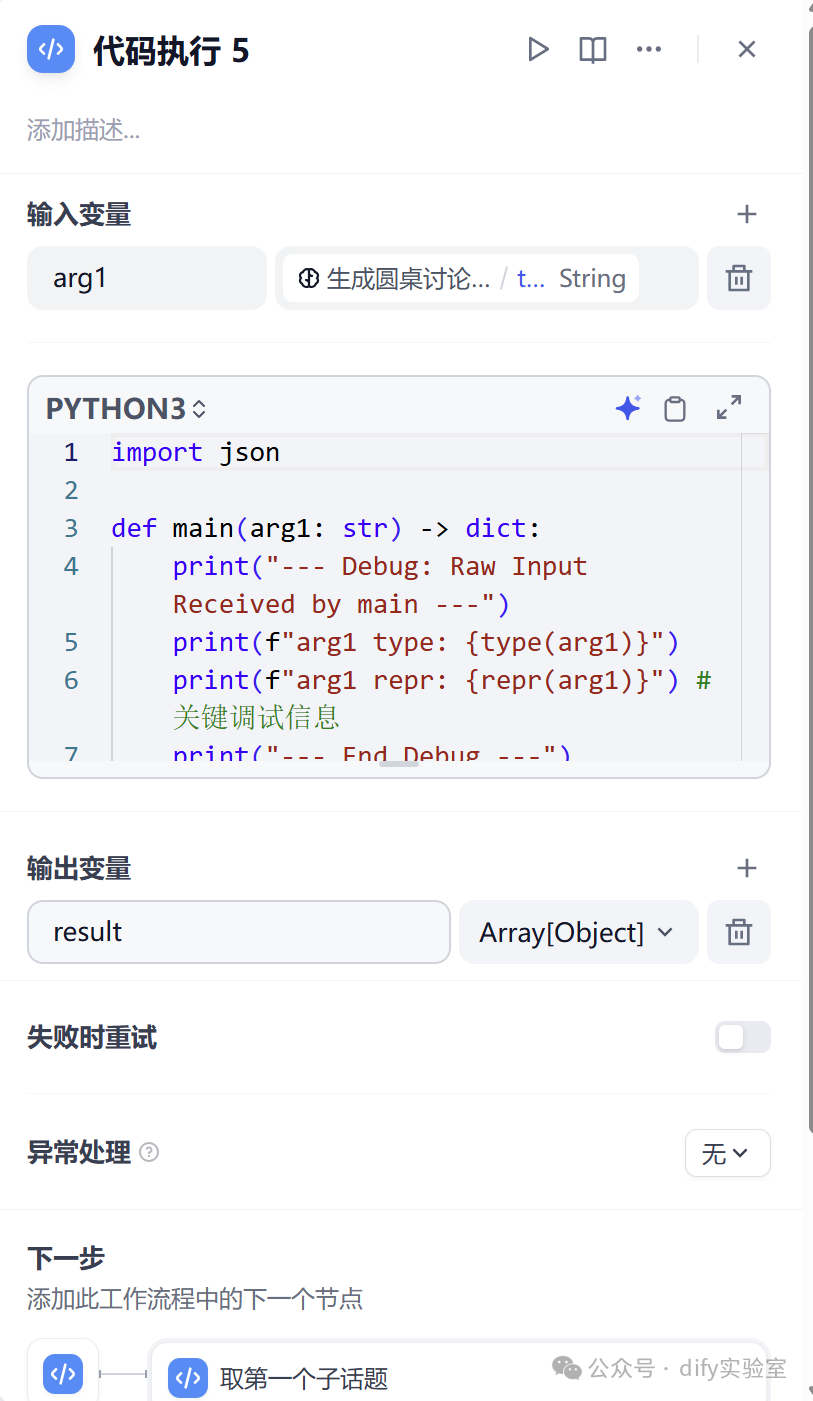This screenshot has width=813, height=1401.
Task: Add a new input variable with plus
Action: pos(746,214)
